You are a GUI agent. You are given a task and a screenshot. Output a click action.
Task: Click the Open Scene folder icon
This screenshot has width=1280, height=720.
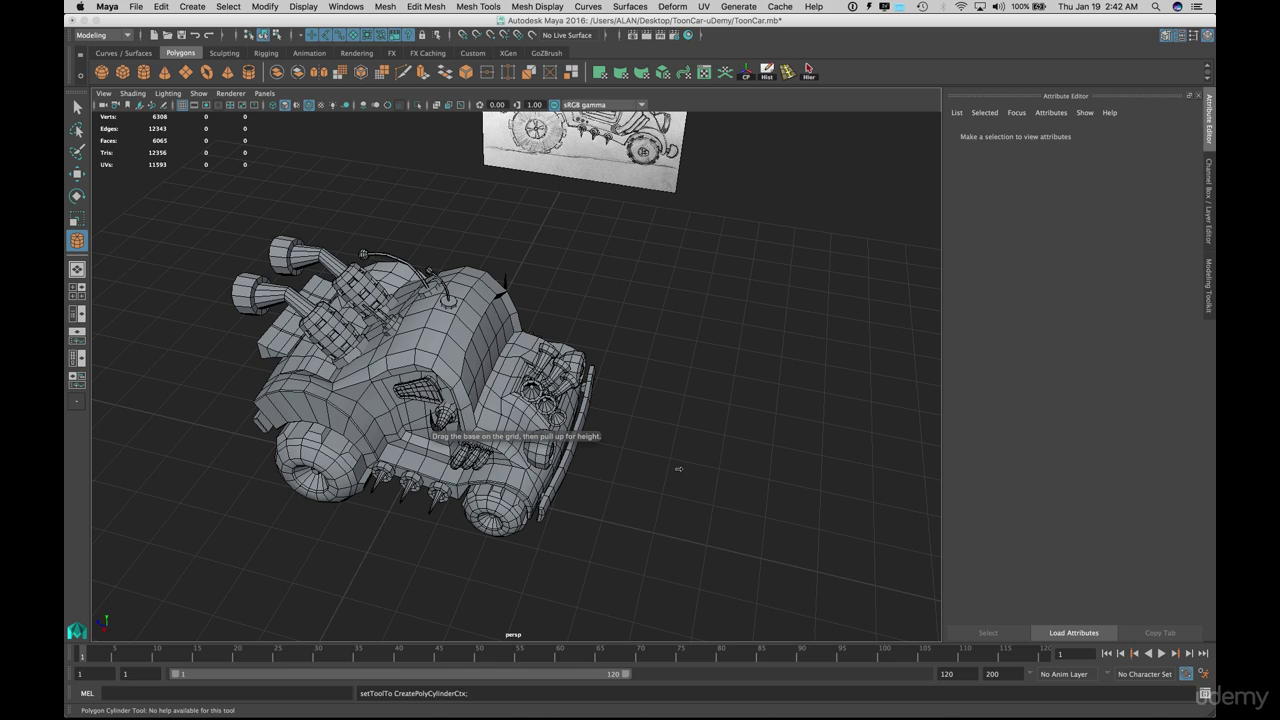point(167,35)
